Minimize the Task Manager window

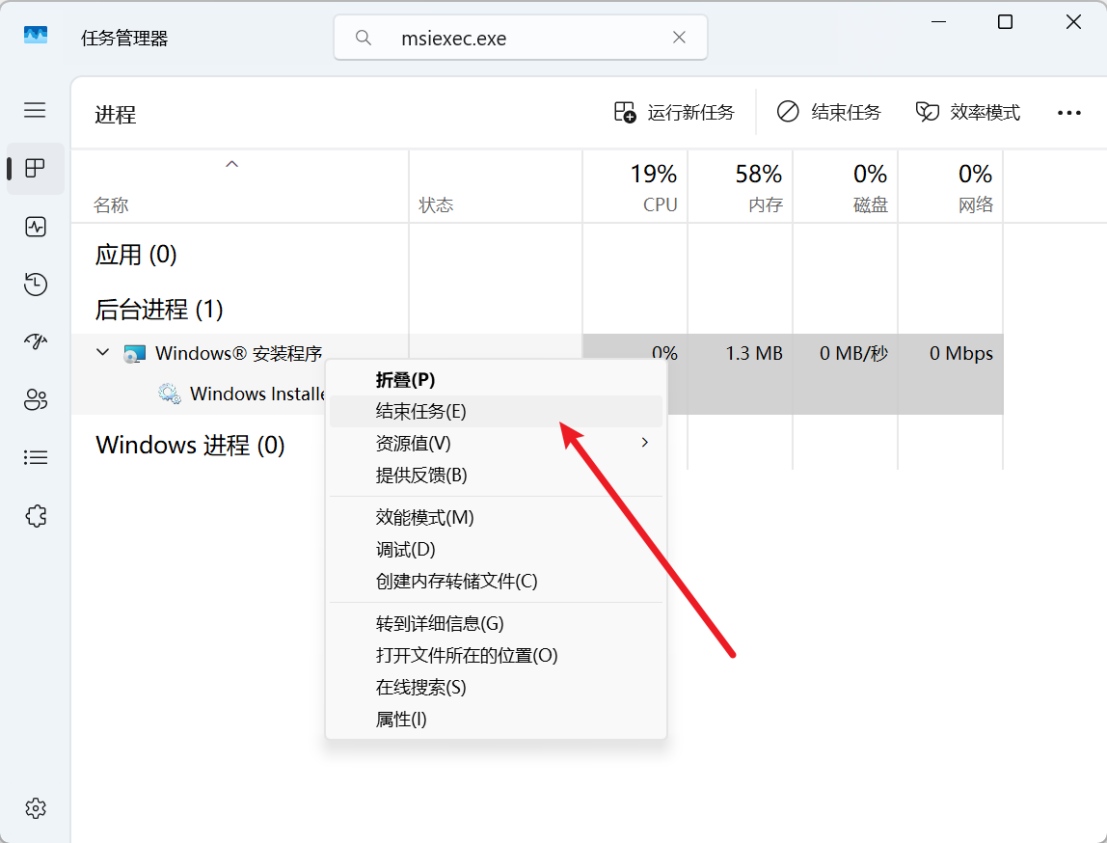pos(938,22)
